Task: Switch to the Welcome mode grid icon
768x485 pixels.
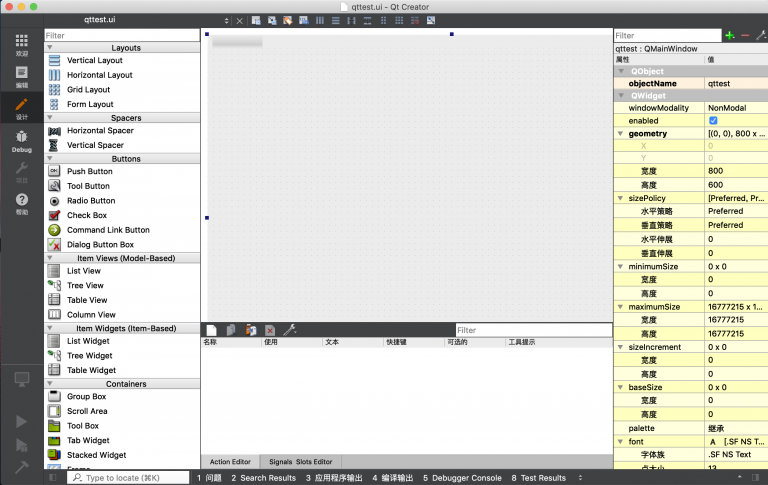Action: click(21, 44)
